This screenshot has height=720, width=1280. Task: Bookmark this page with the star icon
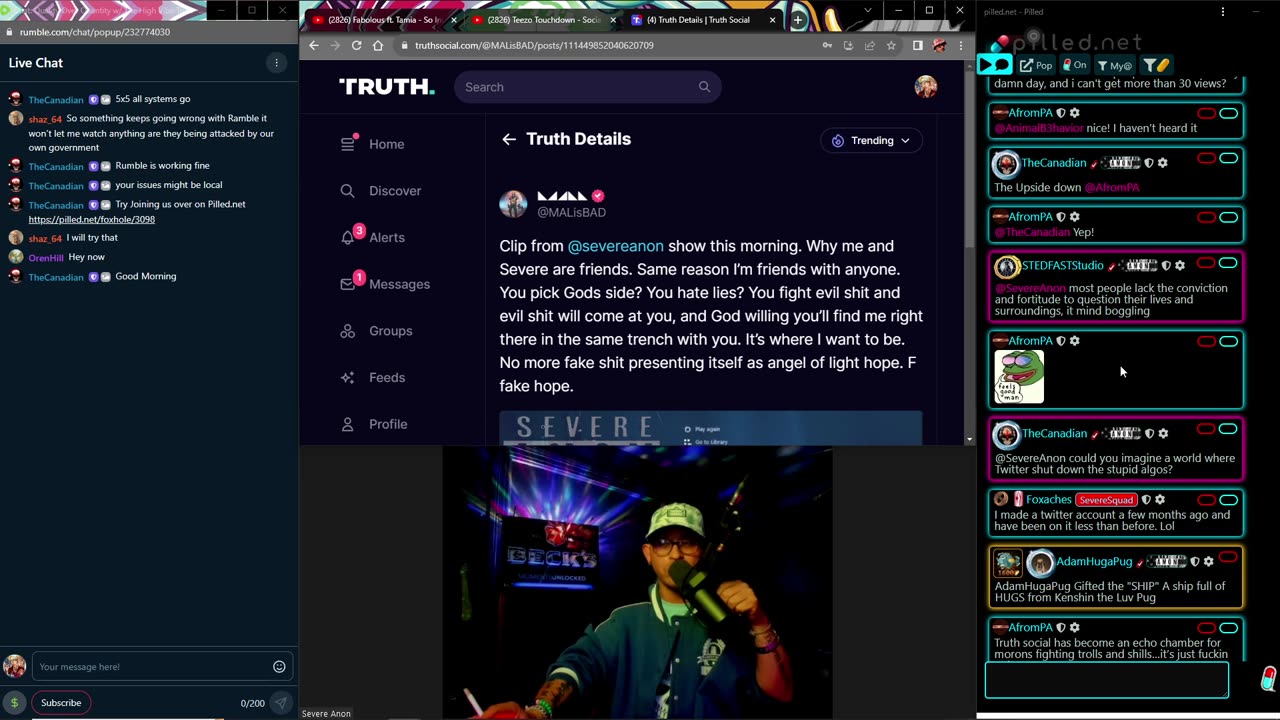coord(891,45)
